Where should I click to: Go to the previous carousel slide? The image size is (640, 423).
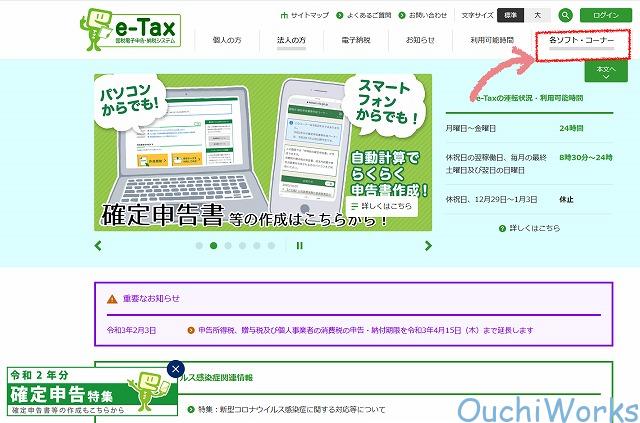click(x=98, y=245)
